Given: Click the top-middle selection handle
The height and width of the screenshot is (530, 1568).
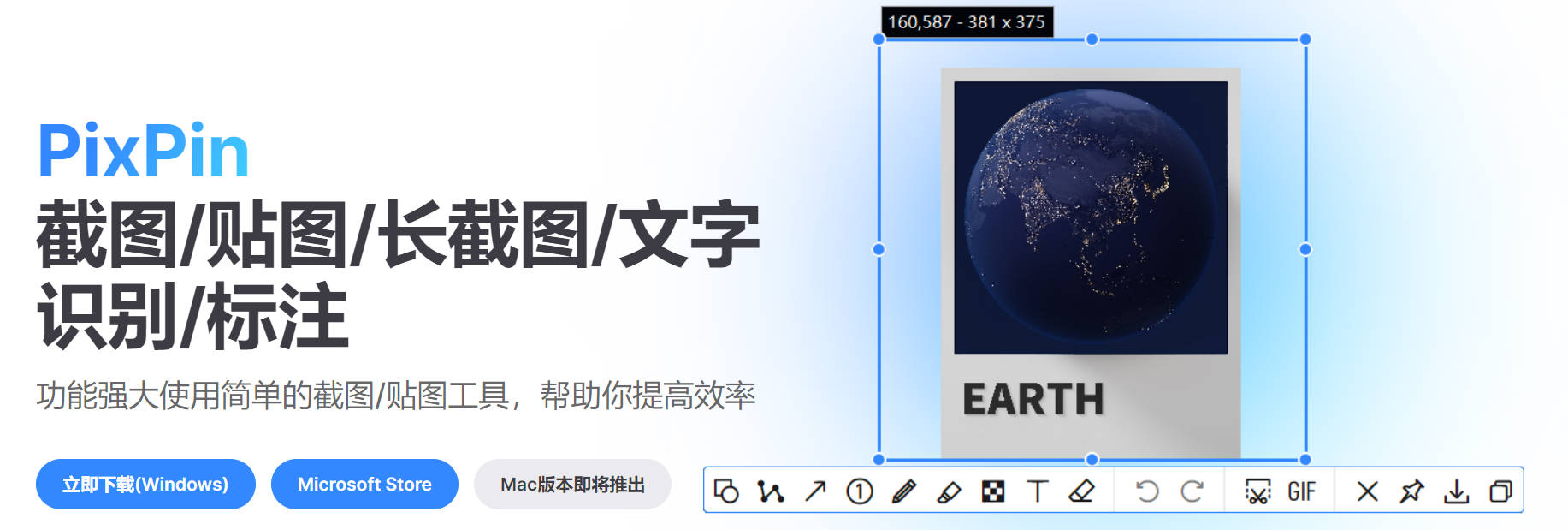Looking at the screenshot, I should tap(1092, 39).
